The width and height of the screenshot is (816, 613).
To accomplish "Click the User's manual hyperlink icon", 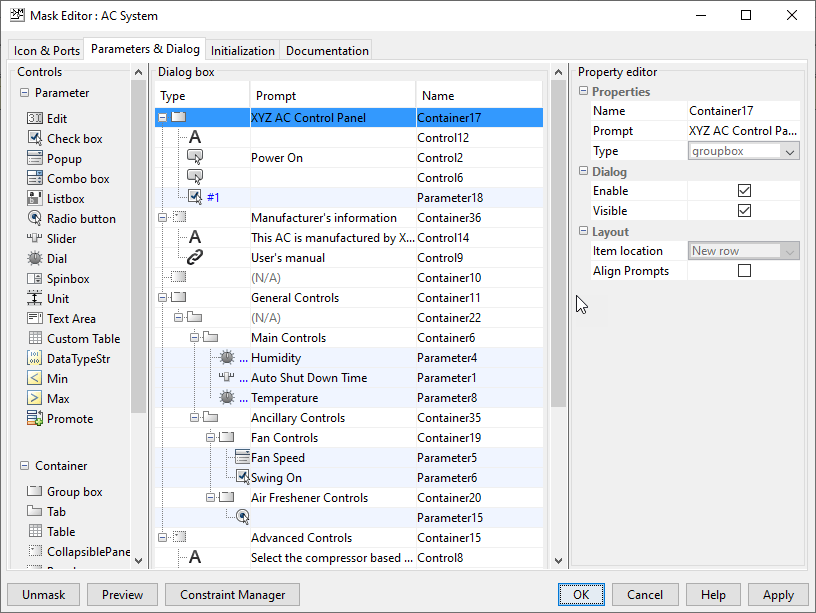I will 195,258.
